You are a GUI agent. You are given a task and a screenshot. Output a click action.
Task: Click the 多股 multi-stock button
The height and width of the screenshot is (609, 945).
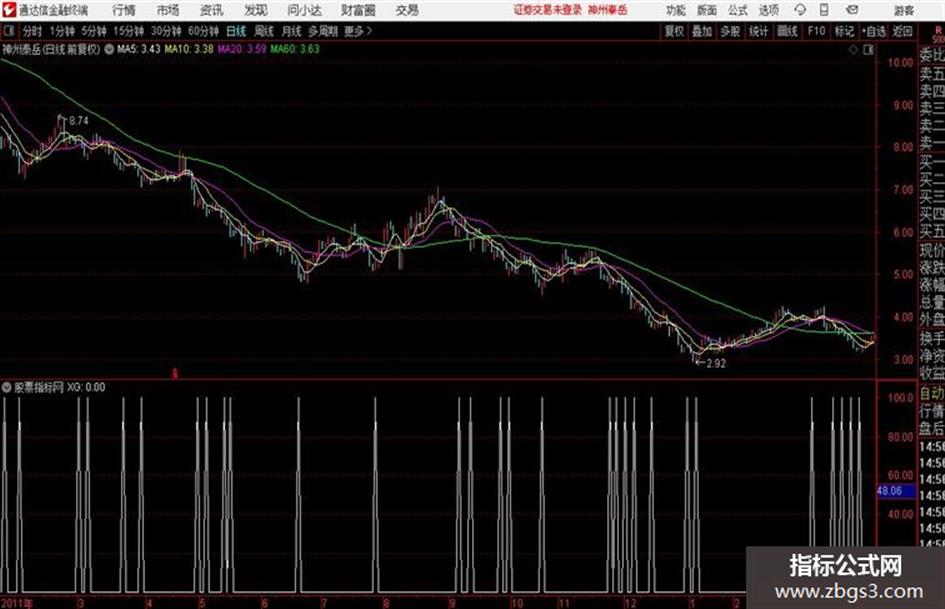[730, 31]
